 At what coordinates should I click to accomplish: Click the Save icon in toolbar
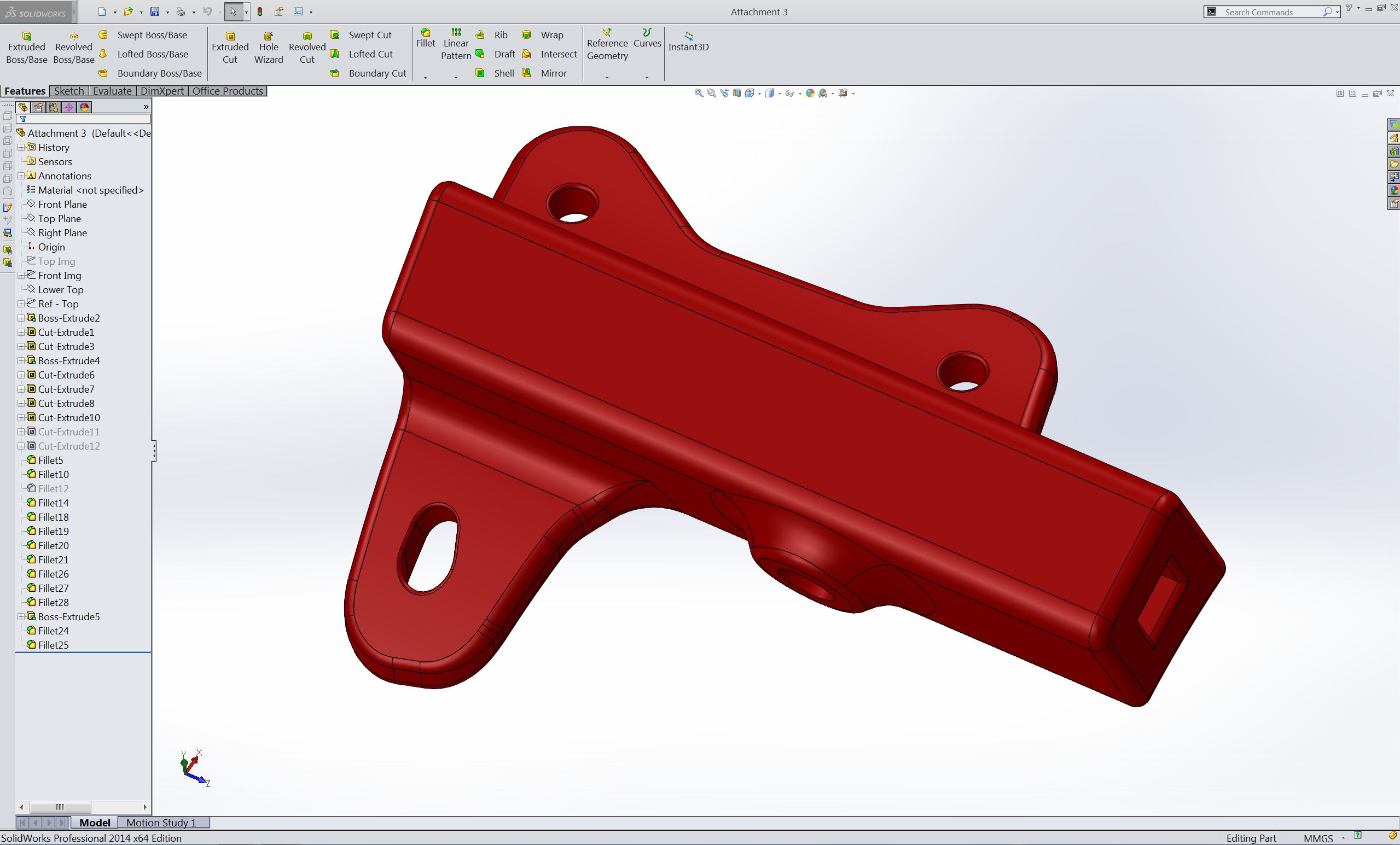[154, 11]
